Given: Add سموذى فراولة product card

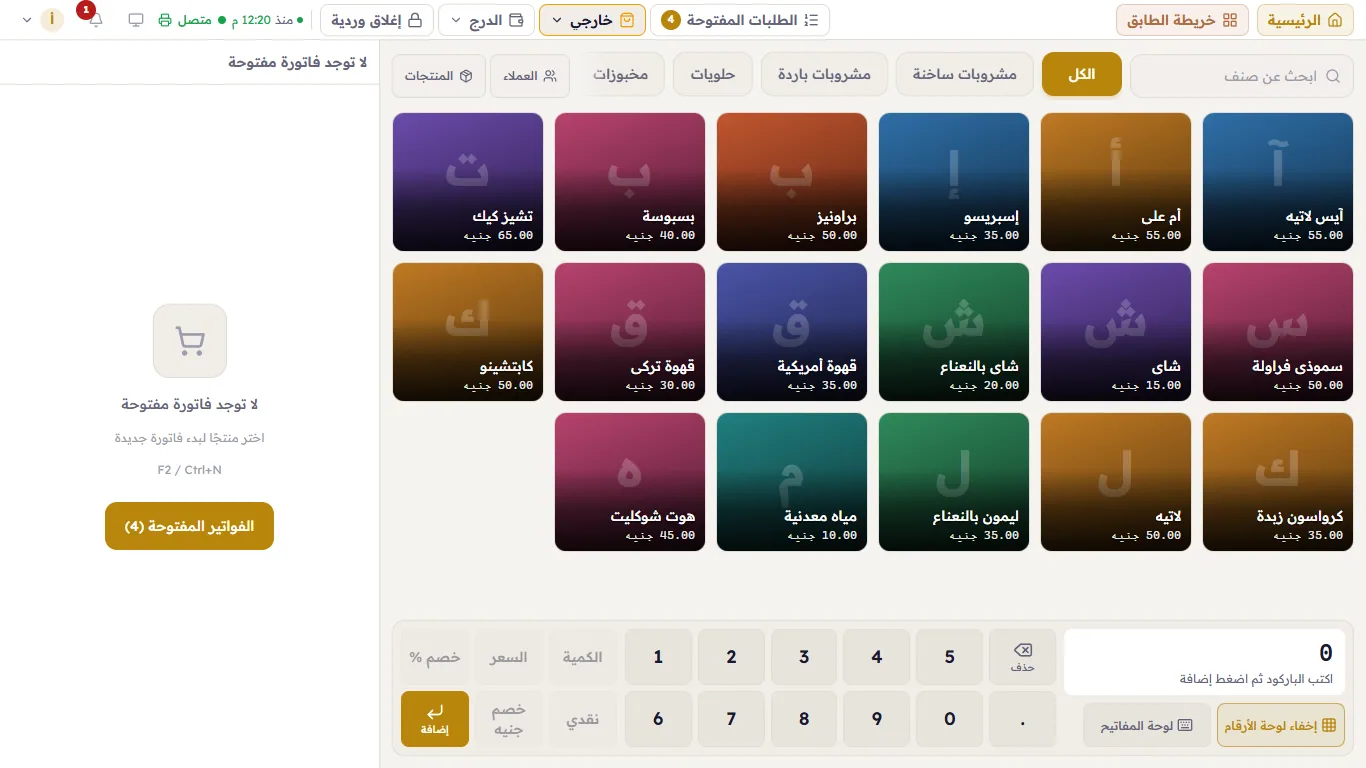Looking at the screenshot, I should tap(1278, 332).
